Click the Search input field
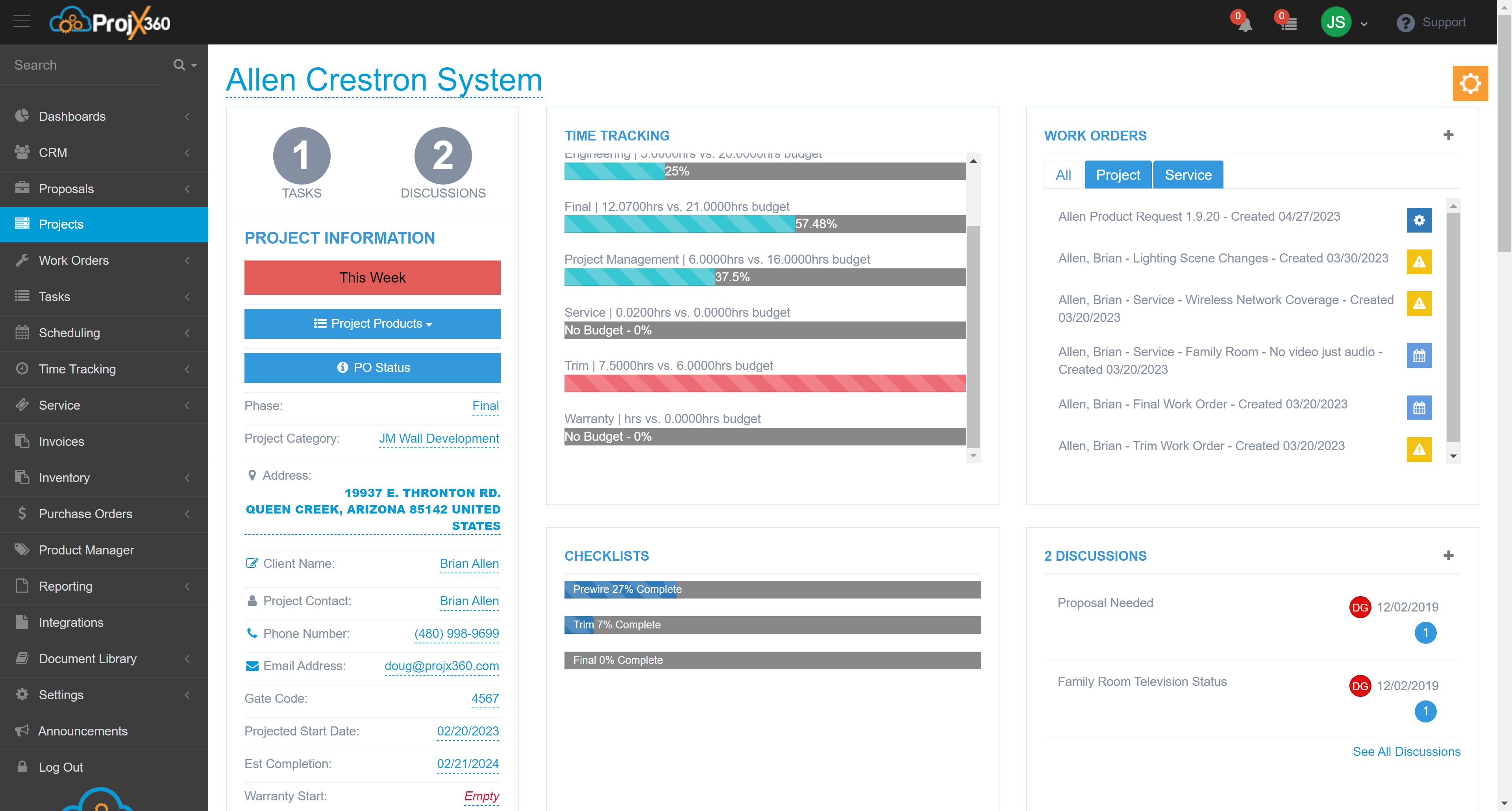The width and height of the screenshot is (1512, 811). tap(88, 65)
